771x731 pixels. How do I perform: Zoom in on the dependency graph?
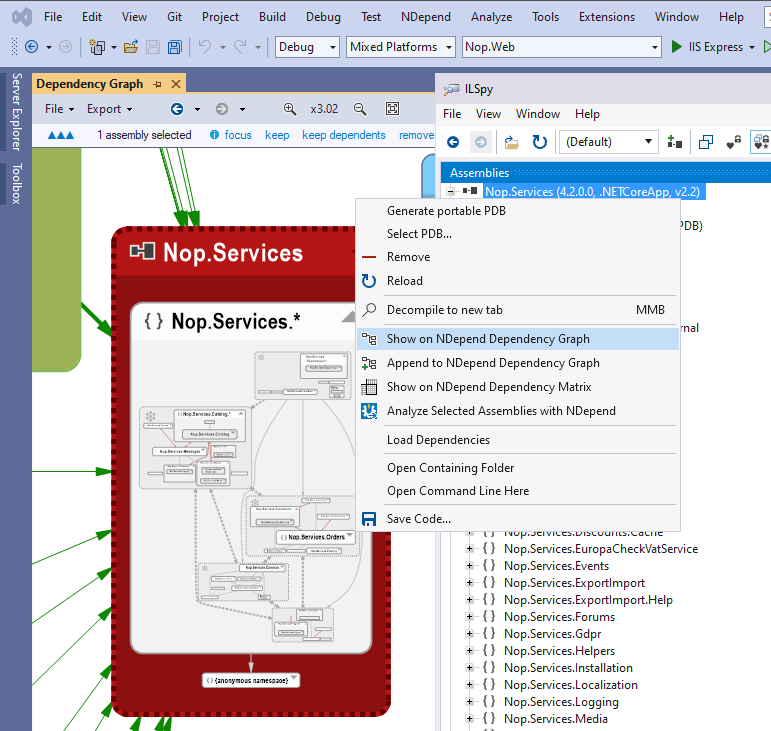pos(290,109)
